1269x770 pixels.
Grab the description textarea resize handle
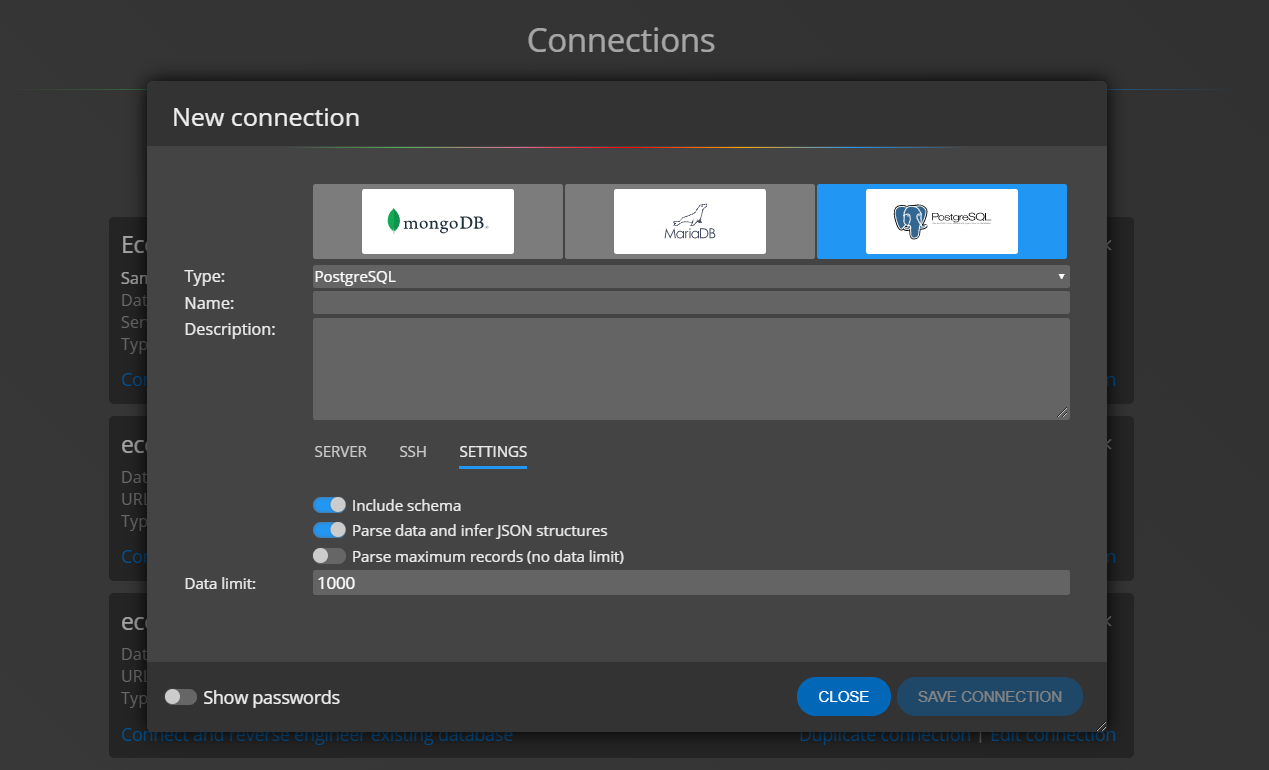click(x=1063, y=413)
